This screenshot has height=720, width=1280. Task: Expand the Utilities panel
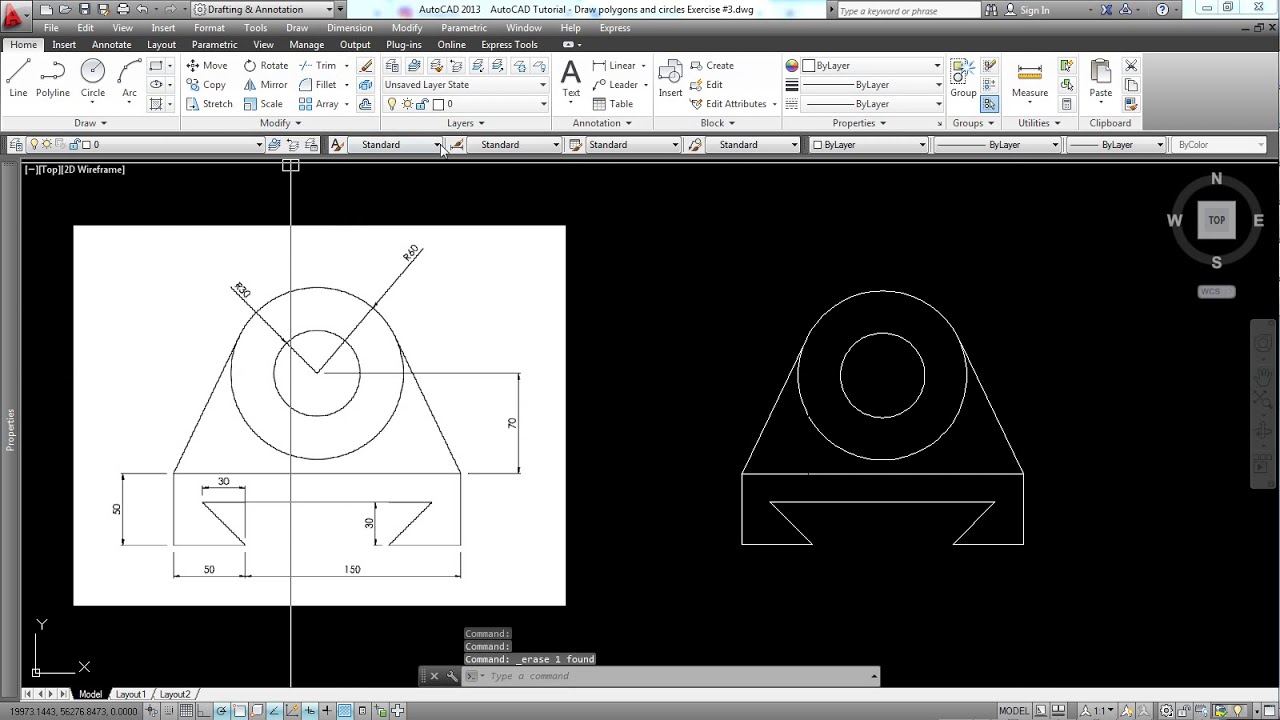pyautogui.click(x=1040, y=123)
